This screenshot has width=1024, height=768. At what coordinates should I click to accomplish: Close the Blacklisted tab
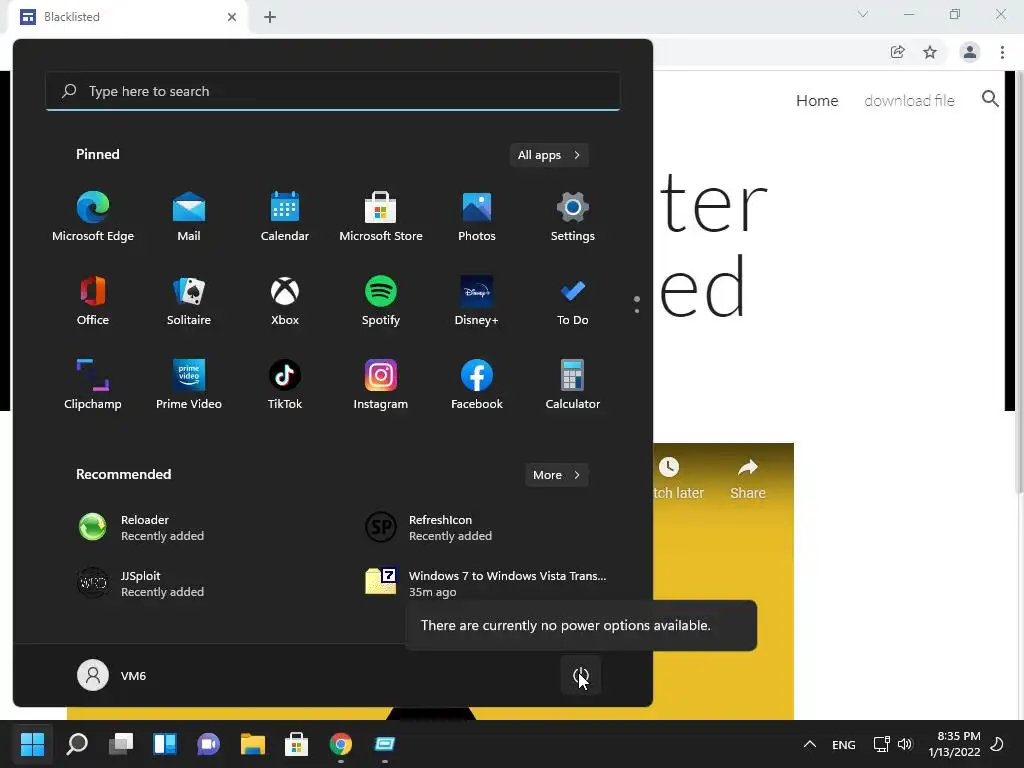pyautogui.click(x=232, y=17)
